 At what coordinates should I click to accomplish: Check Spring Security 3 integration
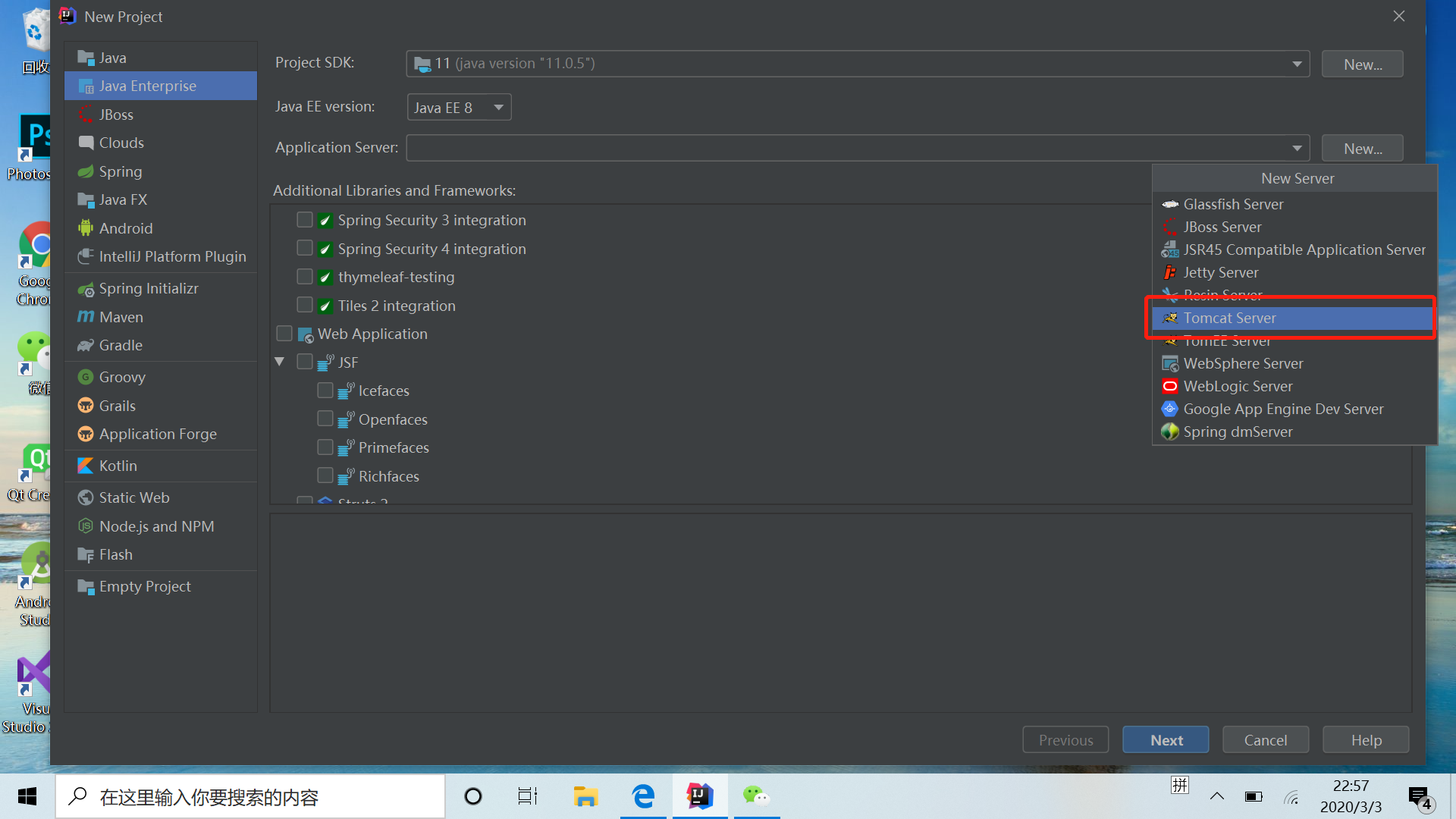[305, 220]
